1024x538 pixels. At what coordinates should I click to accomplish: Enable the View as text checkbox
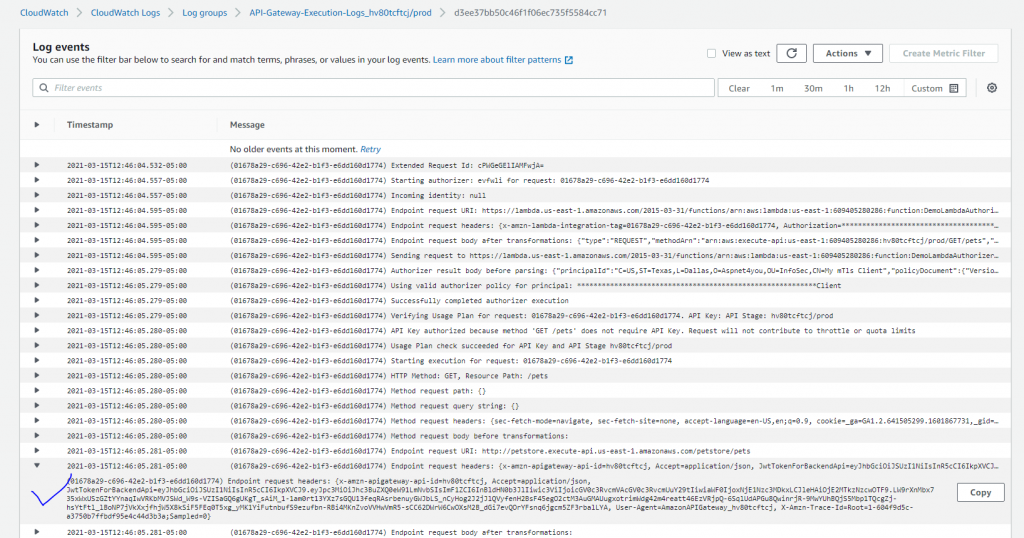[x=711, y=54]
